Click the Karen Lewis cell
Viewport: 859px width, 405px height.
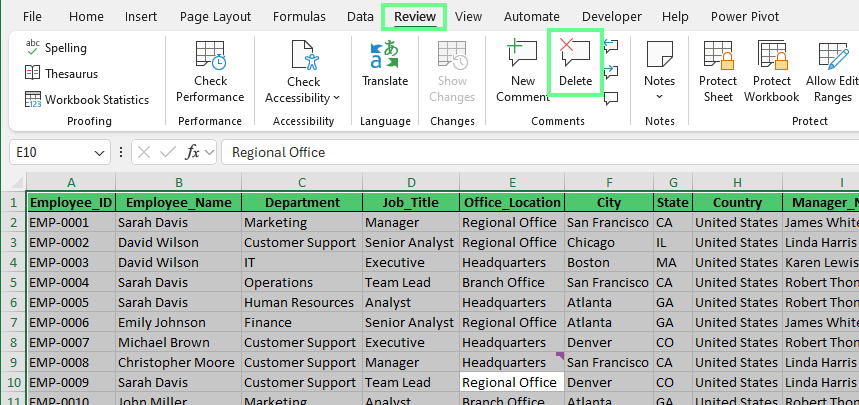(x=821, y=263)
